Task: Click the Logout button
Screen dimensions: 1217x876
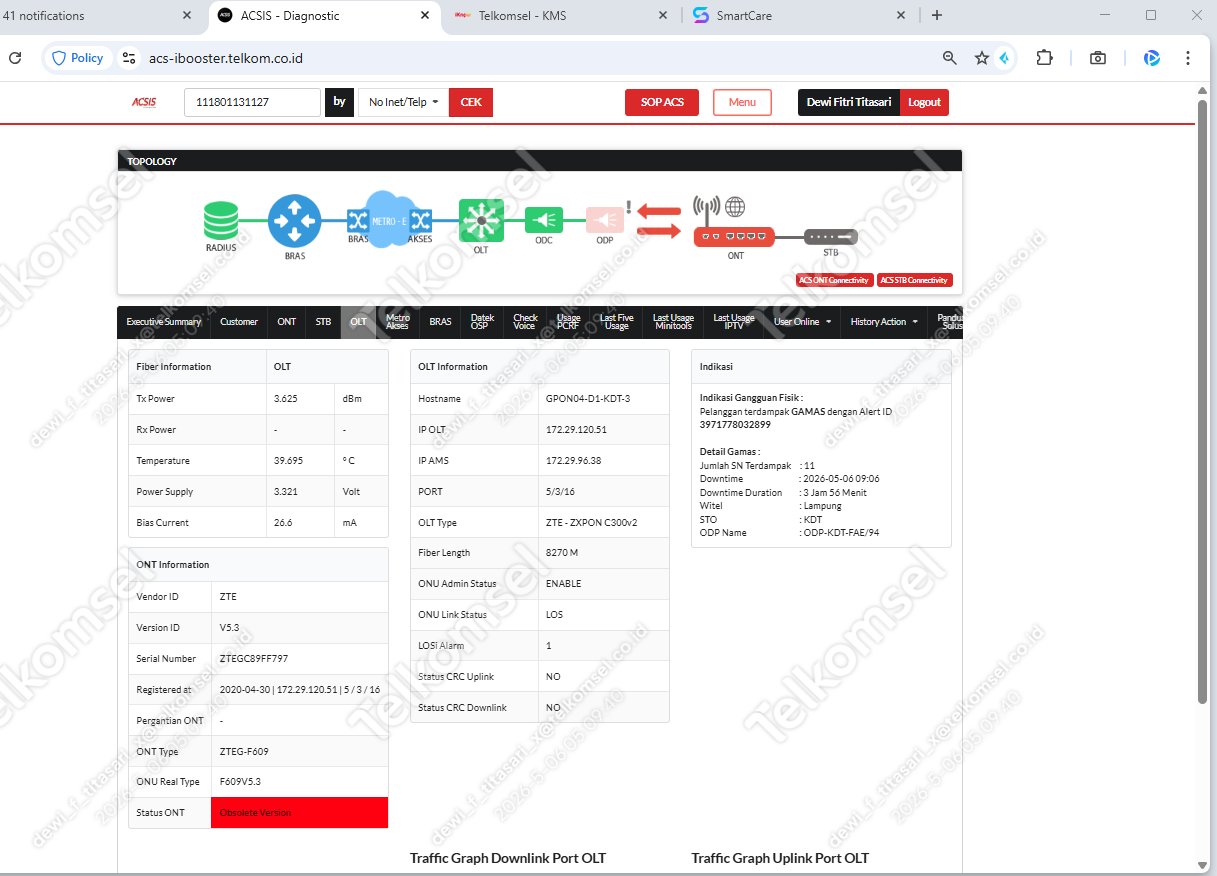Action: pyautogui.click(x=924, y=102)
